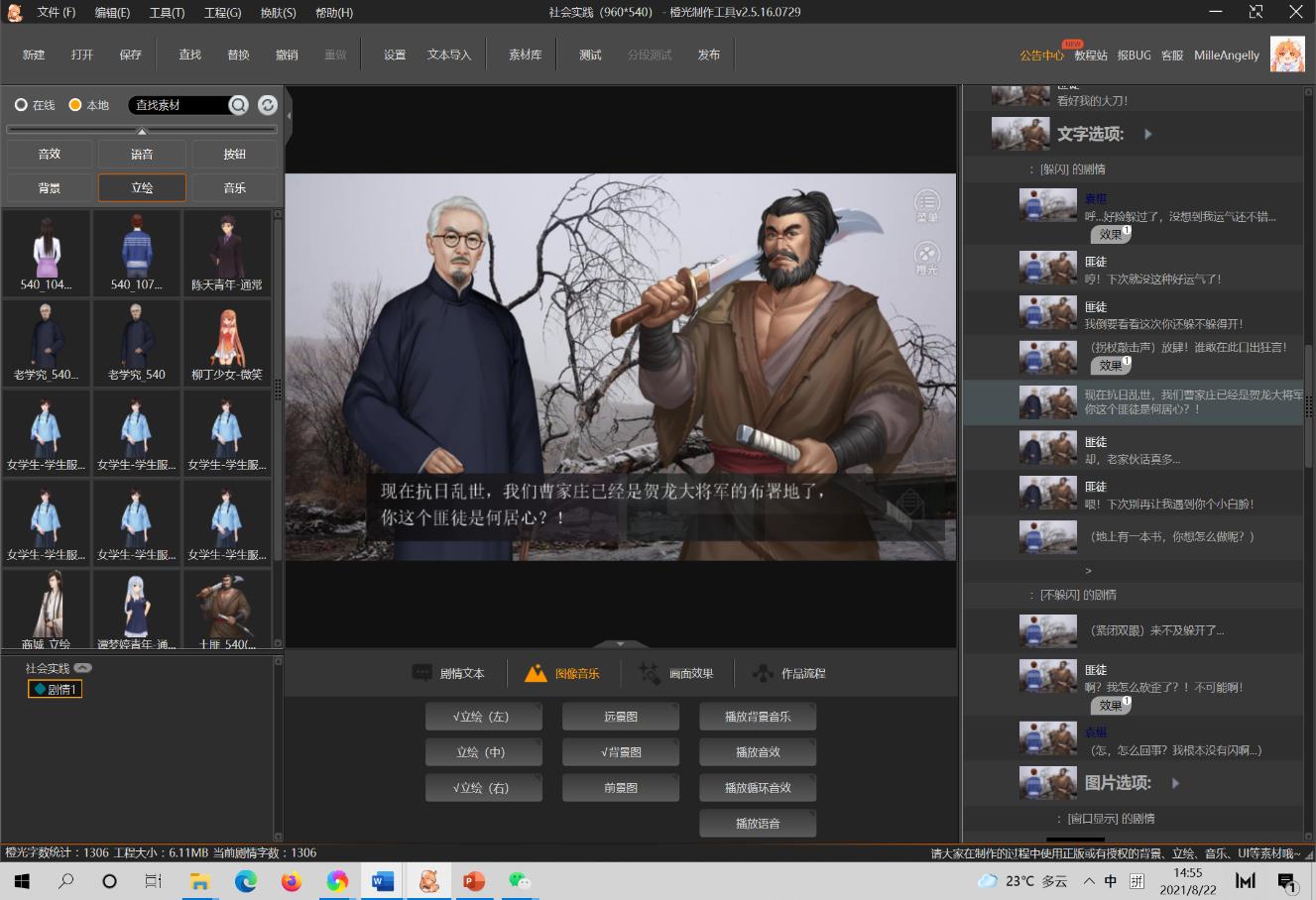Click the search magnifier icon beside 查找素材
This screenshot has width=1316, height=900.
238,105
